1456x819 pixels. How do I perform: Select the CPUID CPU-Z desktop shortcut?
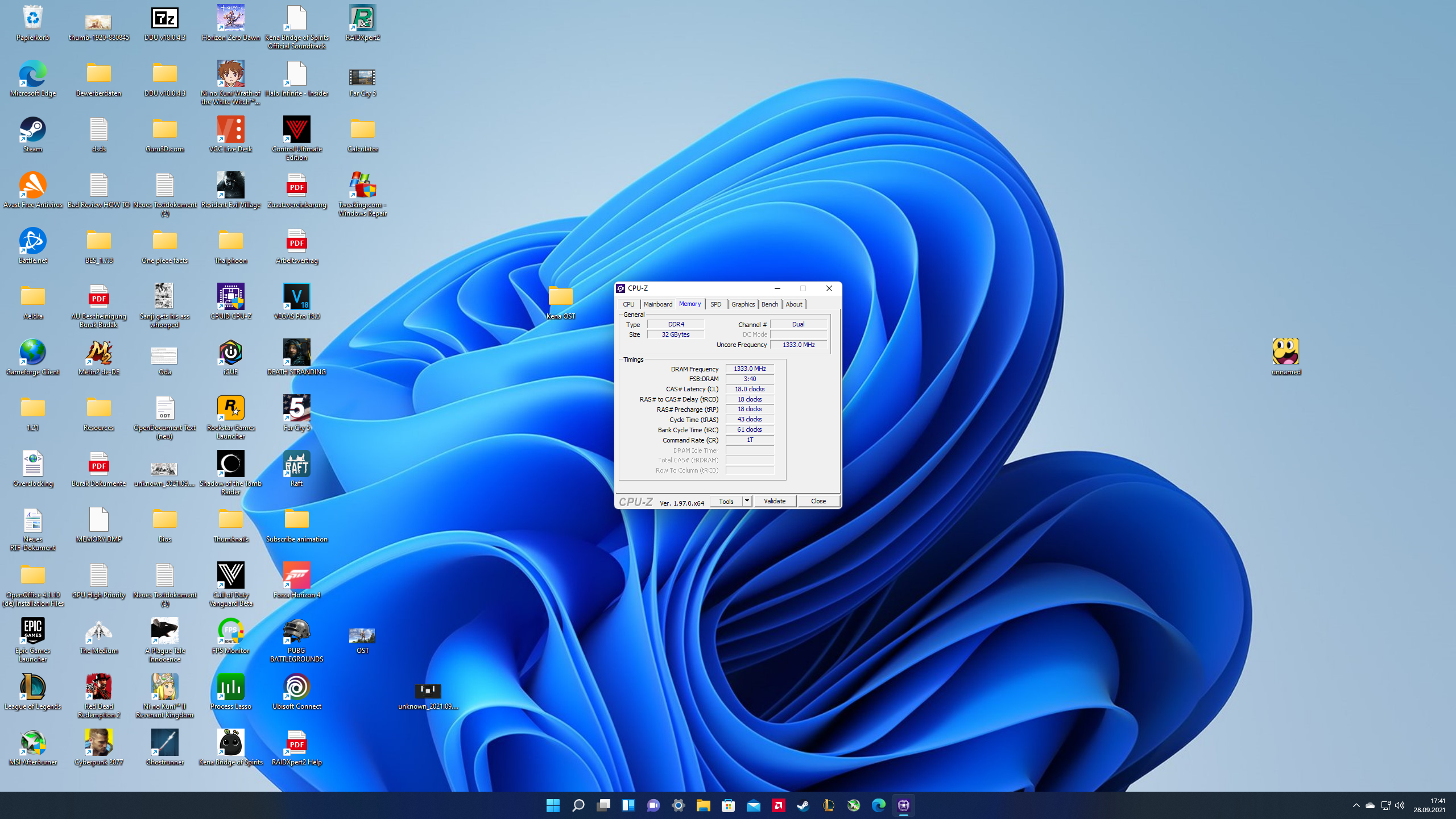pos(230,297)
